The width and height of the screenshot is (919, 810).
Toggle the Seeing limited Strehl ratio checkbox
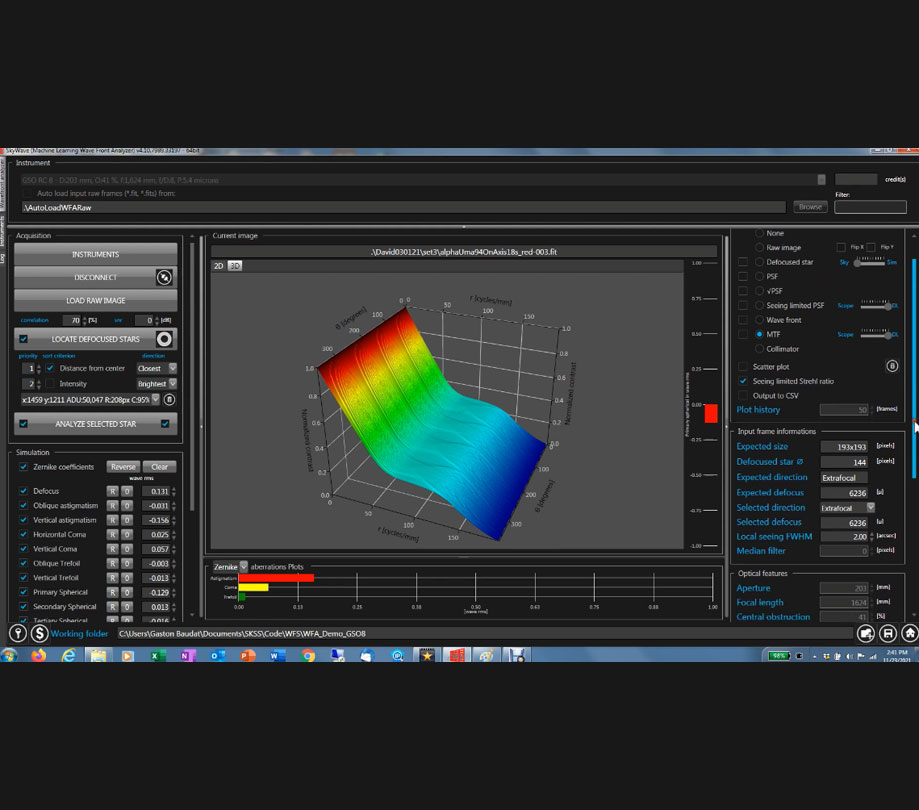click(742, 381)
